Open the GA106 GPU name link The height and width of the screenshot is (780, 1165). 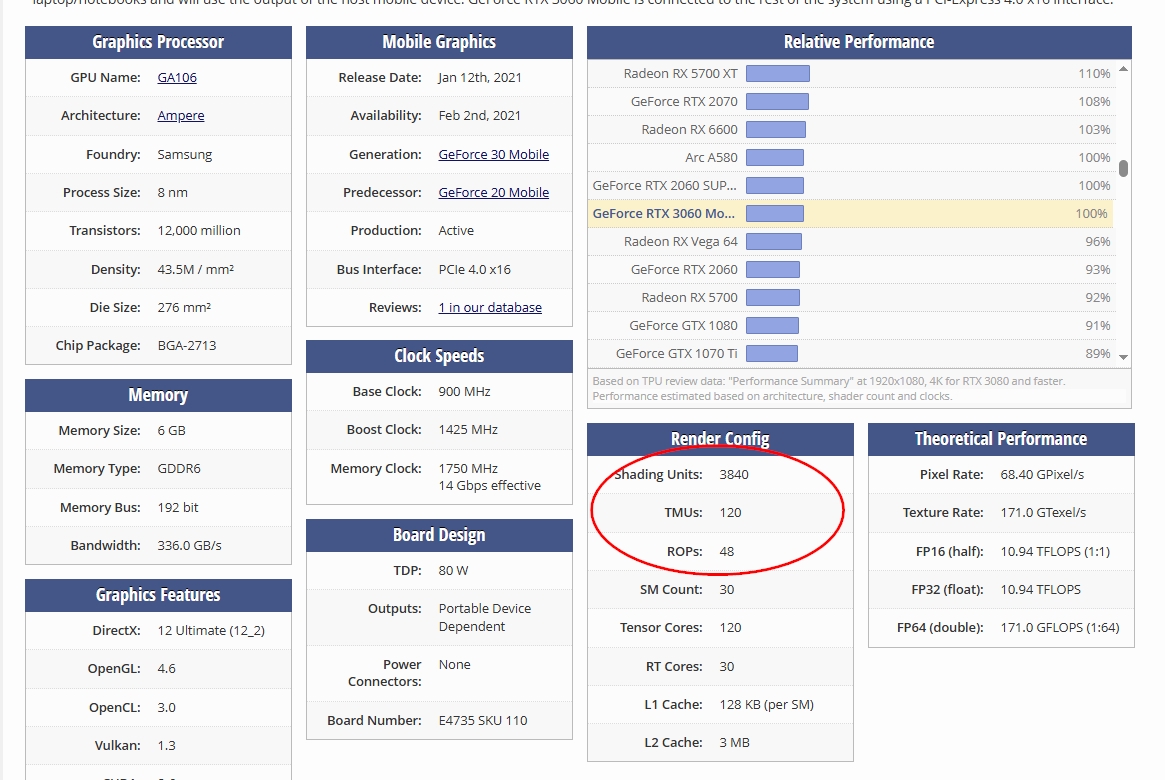tap(177, 77)
